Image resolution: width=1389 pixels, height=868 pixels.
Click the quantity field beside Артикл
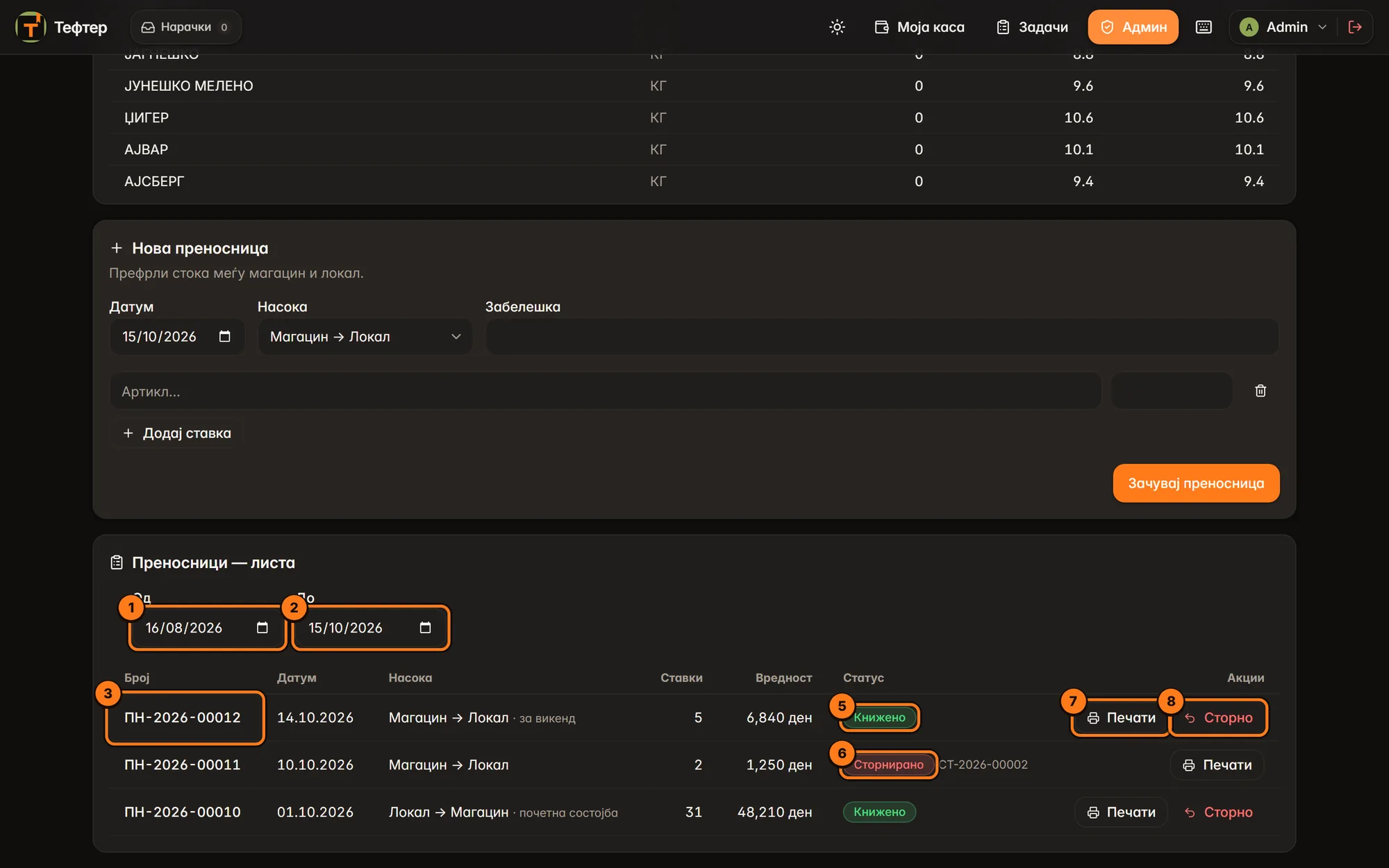tap(1172, 391)
